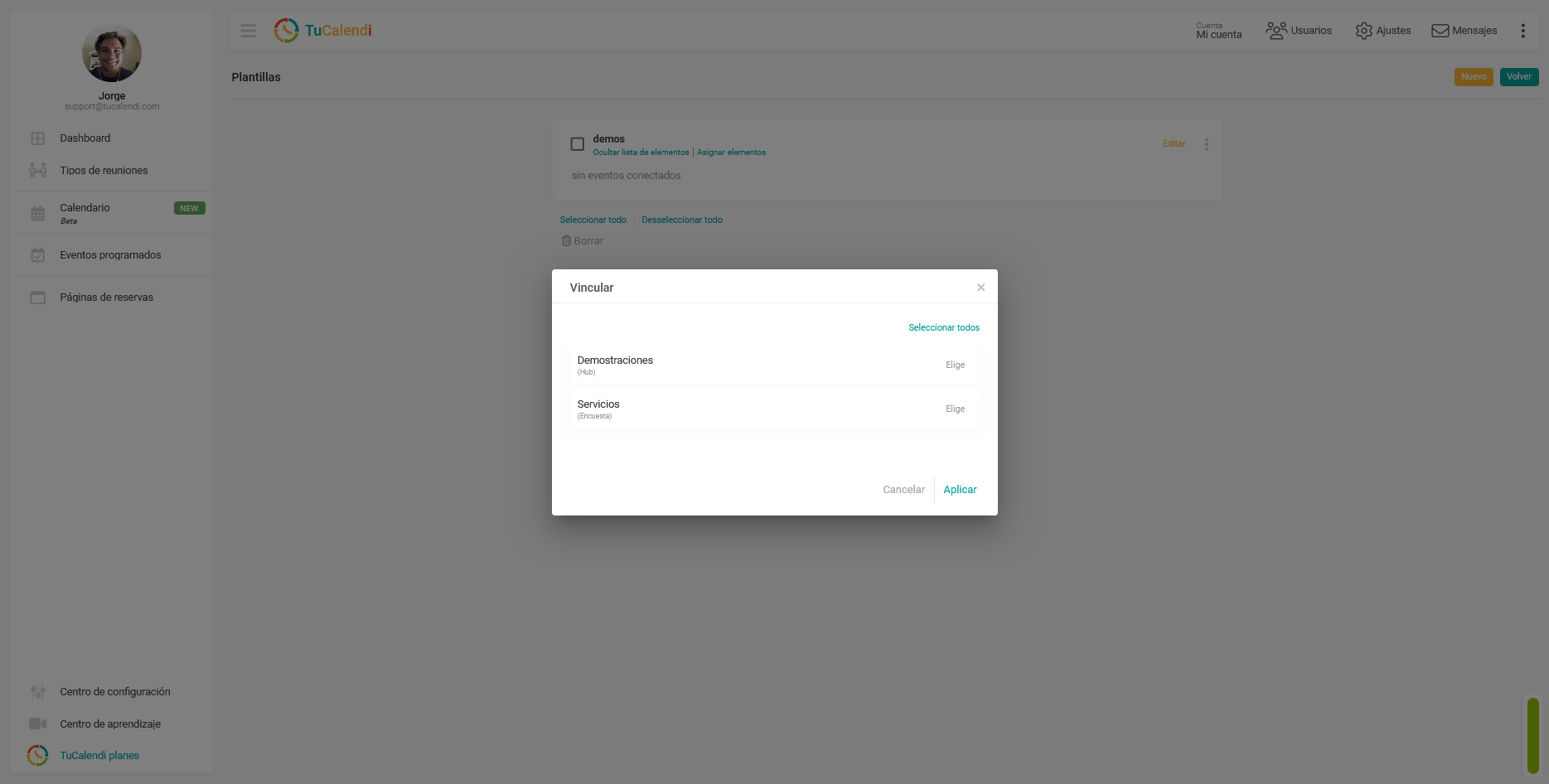Open the Ajustes gear icon
This screenshot has width=1549, height=784.
pos(1363,31)
